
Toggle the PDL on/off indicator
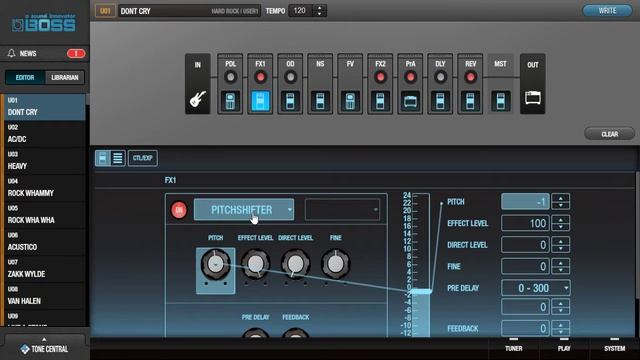230,77
